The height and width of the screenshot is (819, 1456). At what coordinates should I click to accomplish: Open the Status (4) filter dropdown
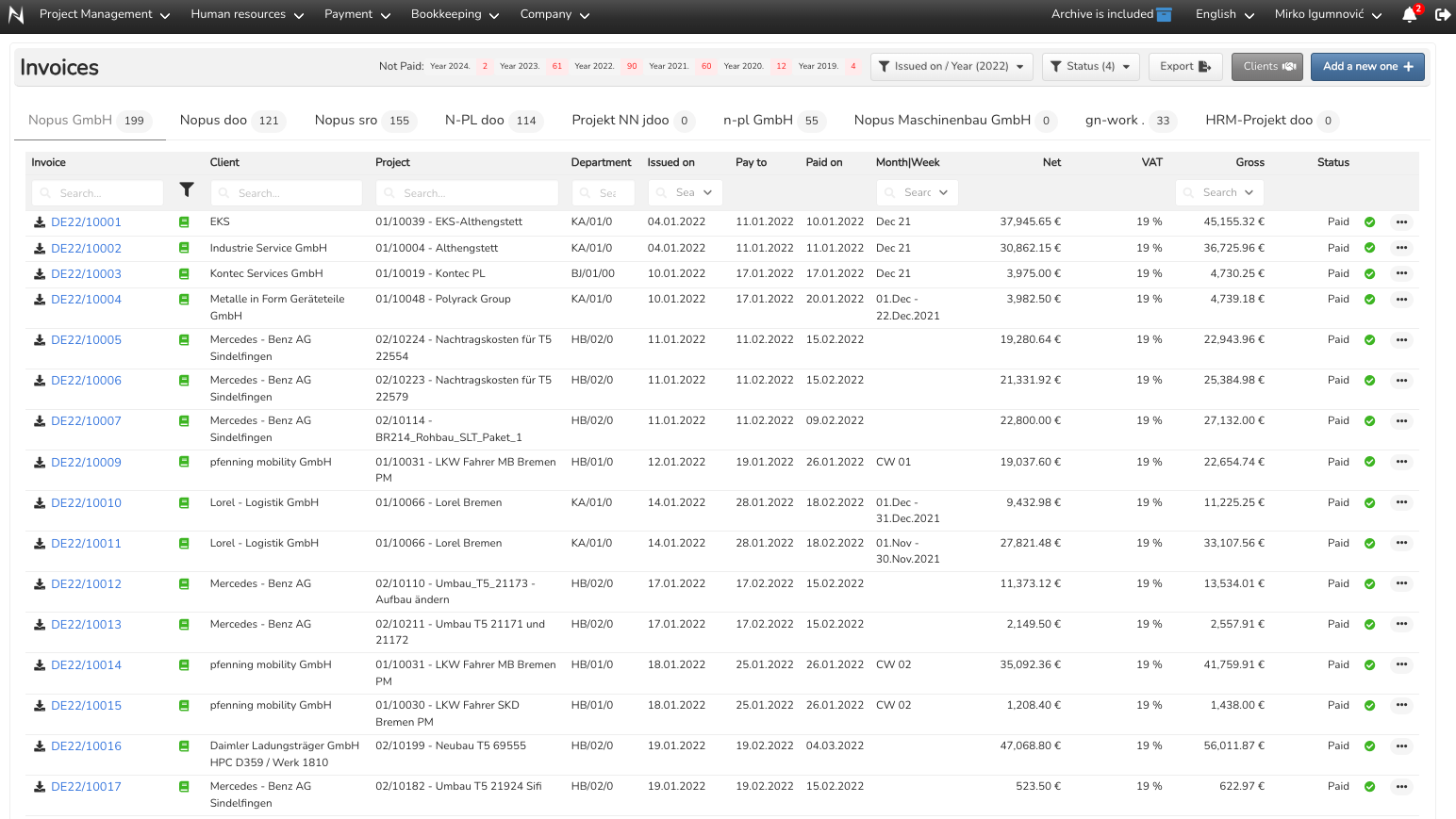(1090, 67)
